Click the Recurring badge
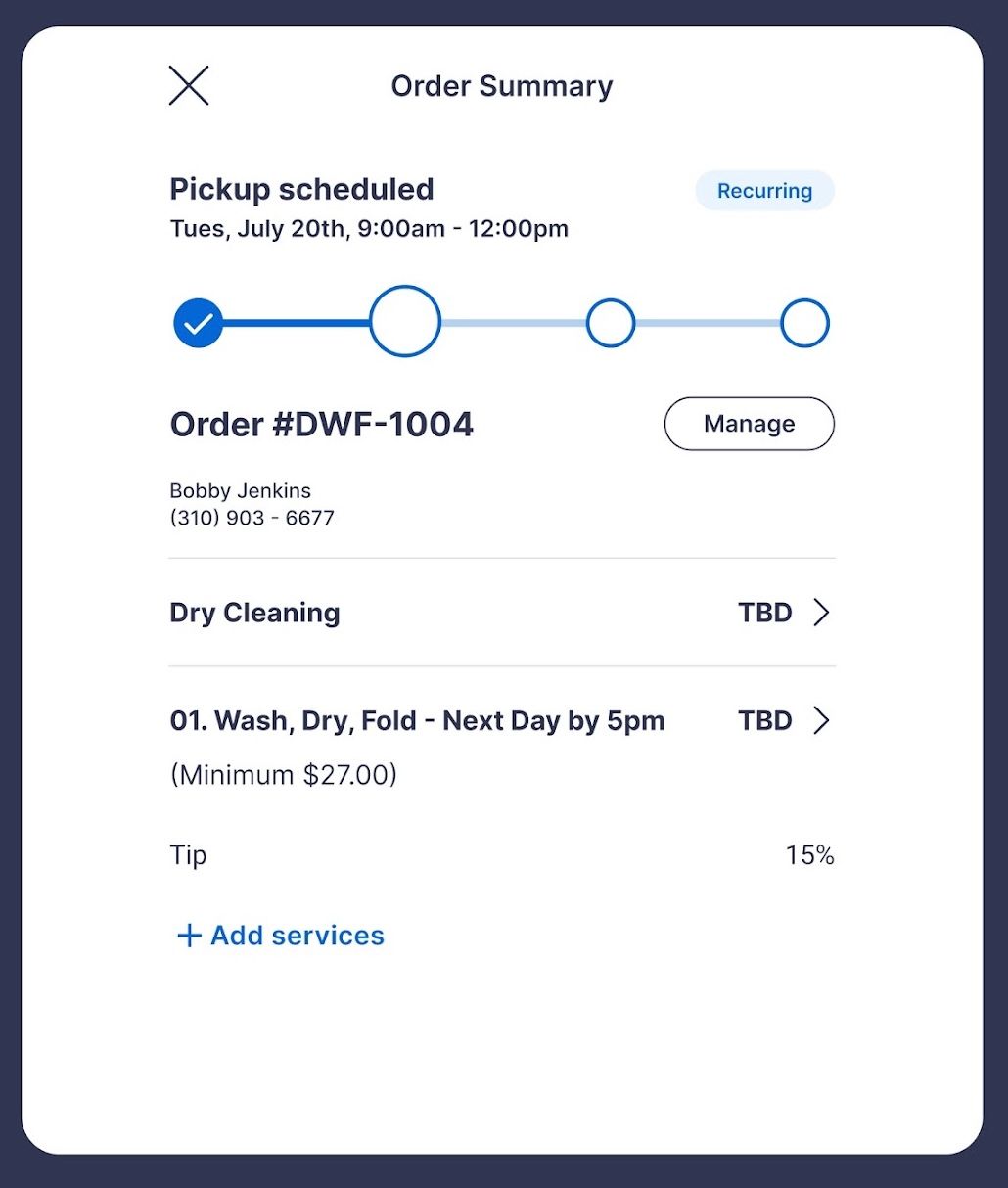The width and height of the screenshot is (1008, 1188). 764,191
